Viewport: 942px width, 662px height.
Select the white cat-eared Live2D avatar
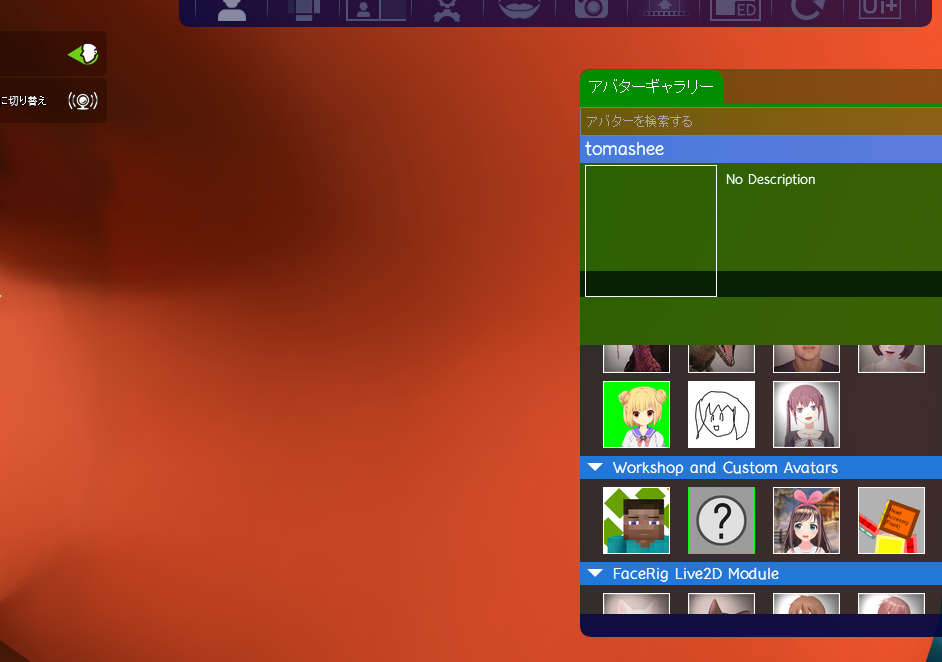pyautogui.click(x=636, y=603)
